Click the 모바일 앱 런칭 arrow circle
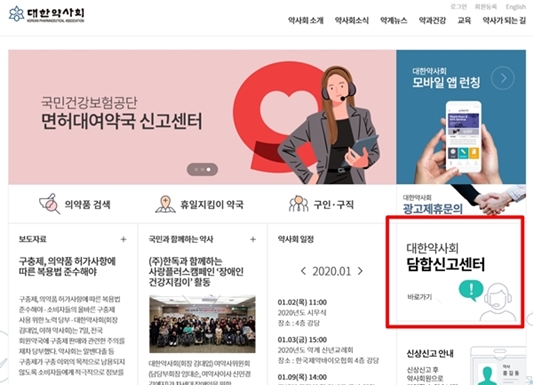 point(503,78)
